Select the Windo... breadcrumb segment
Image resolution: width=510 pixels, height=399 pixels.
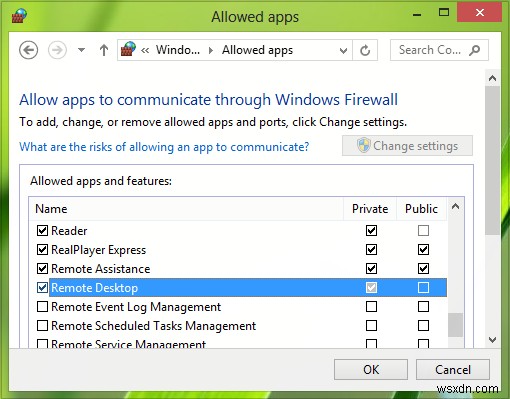[x=178, y=50]
